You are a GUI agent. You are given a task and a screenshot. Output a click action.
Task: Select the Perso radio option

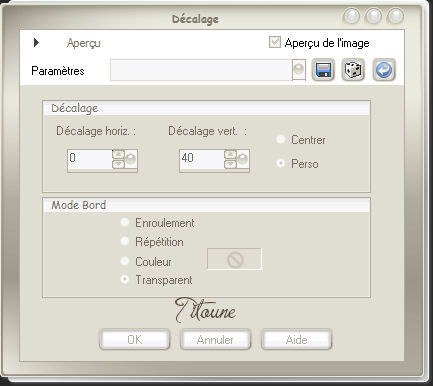click(x=281, y=163)
